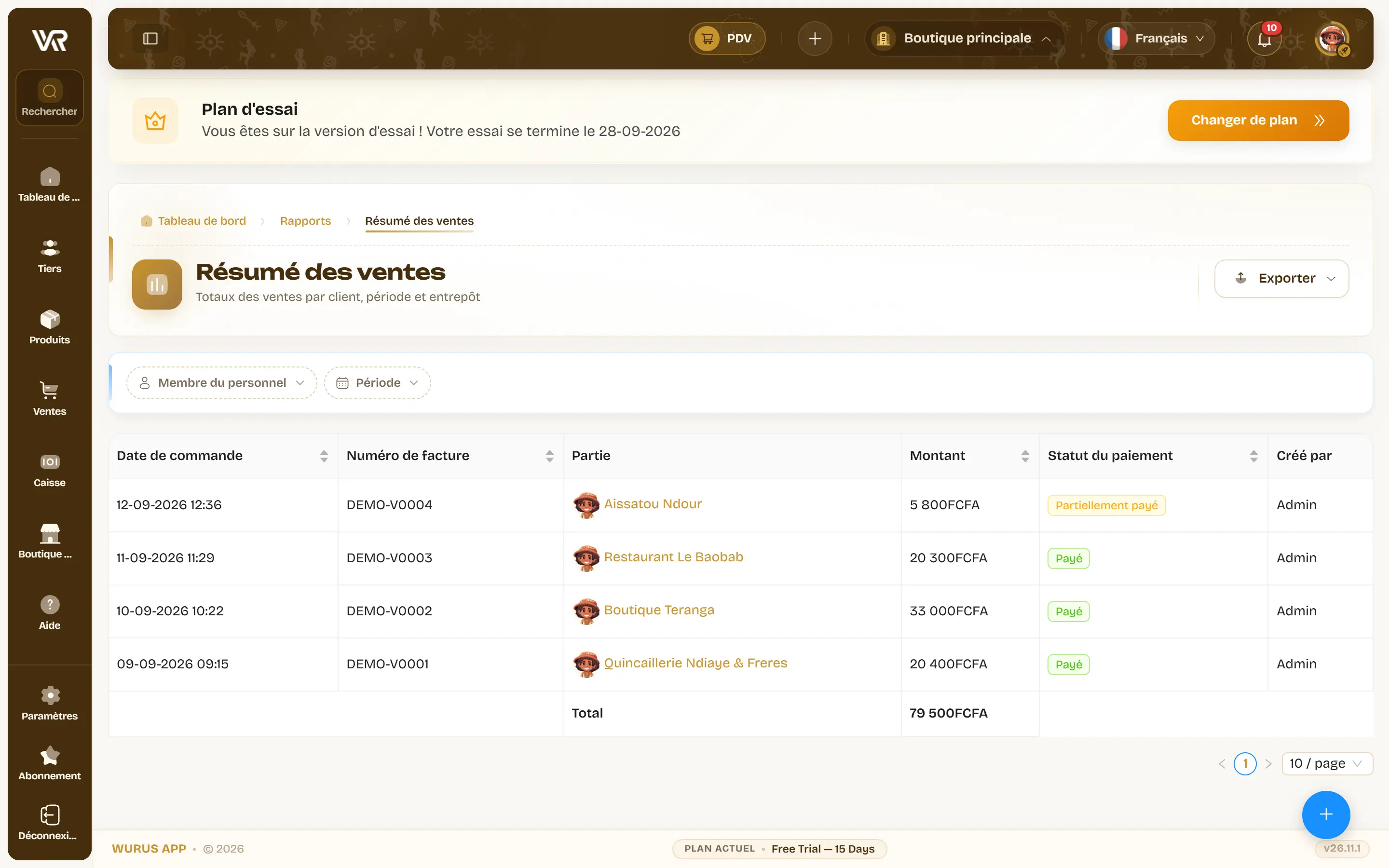This screenshot has width=1389, height=868.
Task: Open the notifications bell
Action: tap(1264, 39)
